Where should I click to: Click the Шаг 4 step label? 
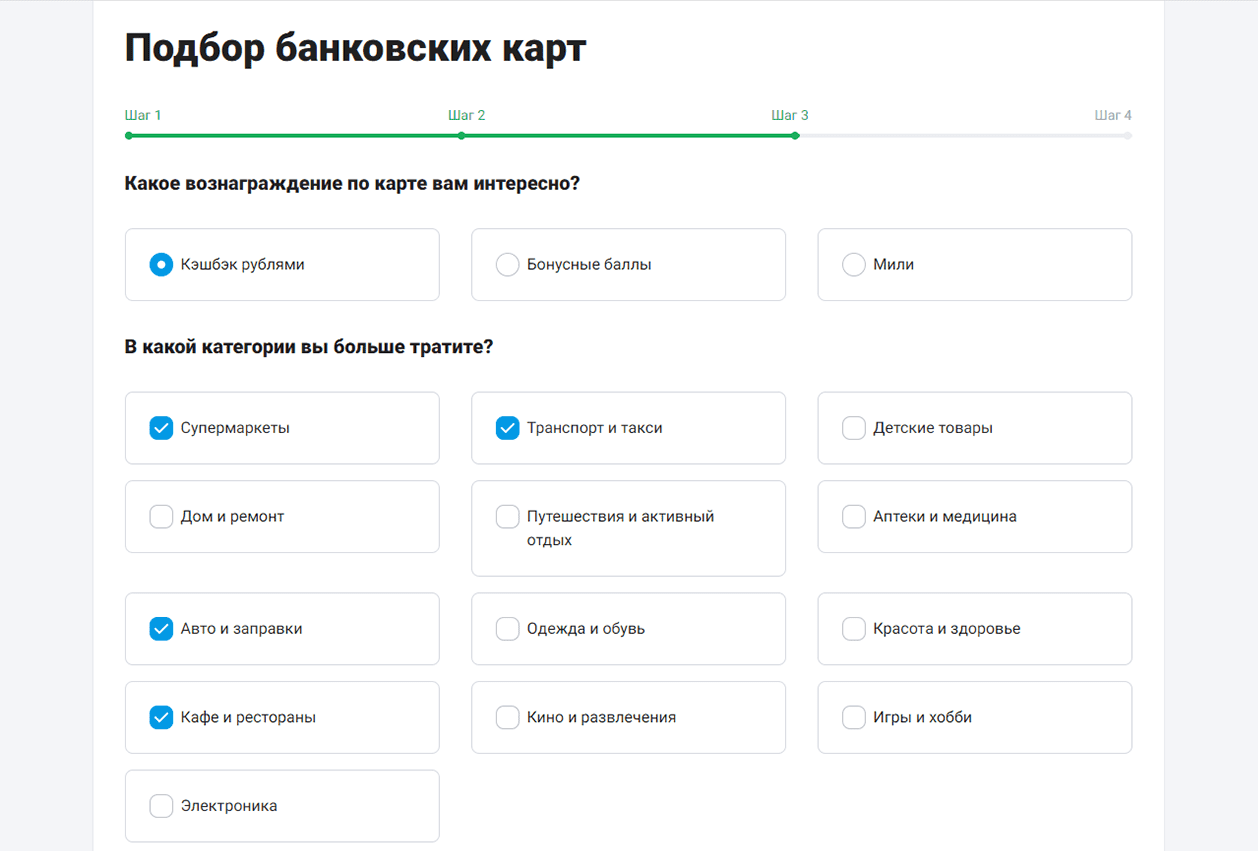click(1113, 115)
